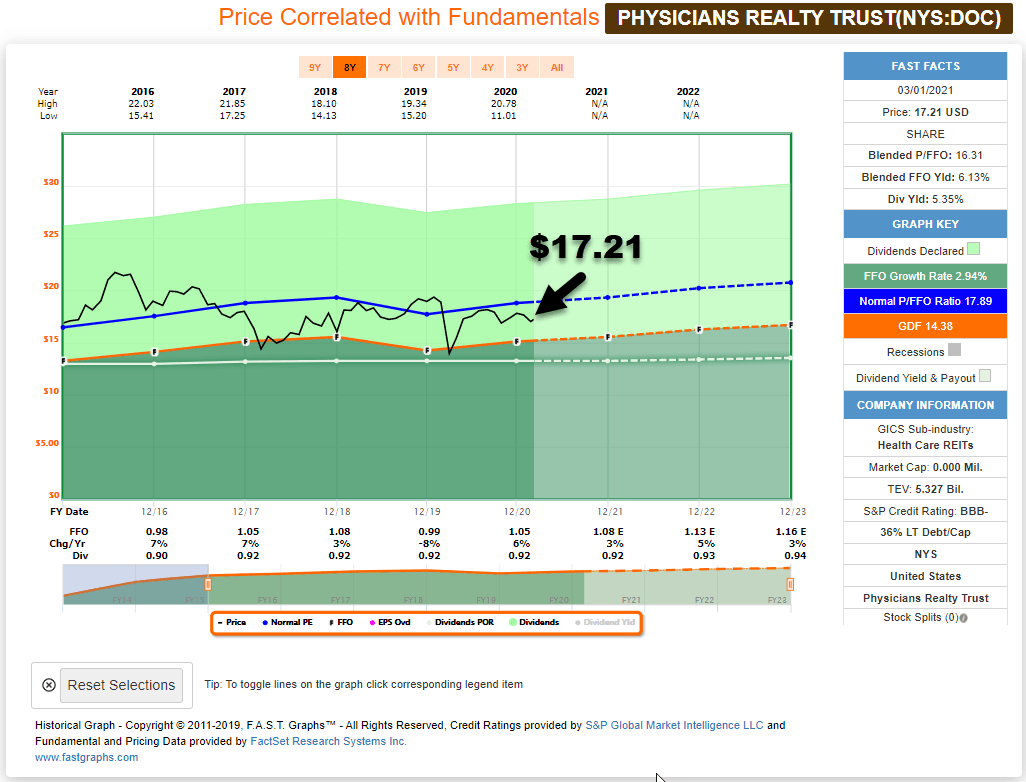Click the Reset Selections button
The image size is (1026, 782).
(x=121, y=685)
